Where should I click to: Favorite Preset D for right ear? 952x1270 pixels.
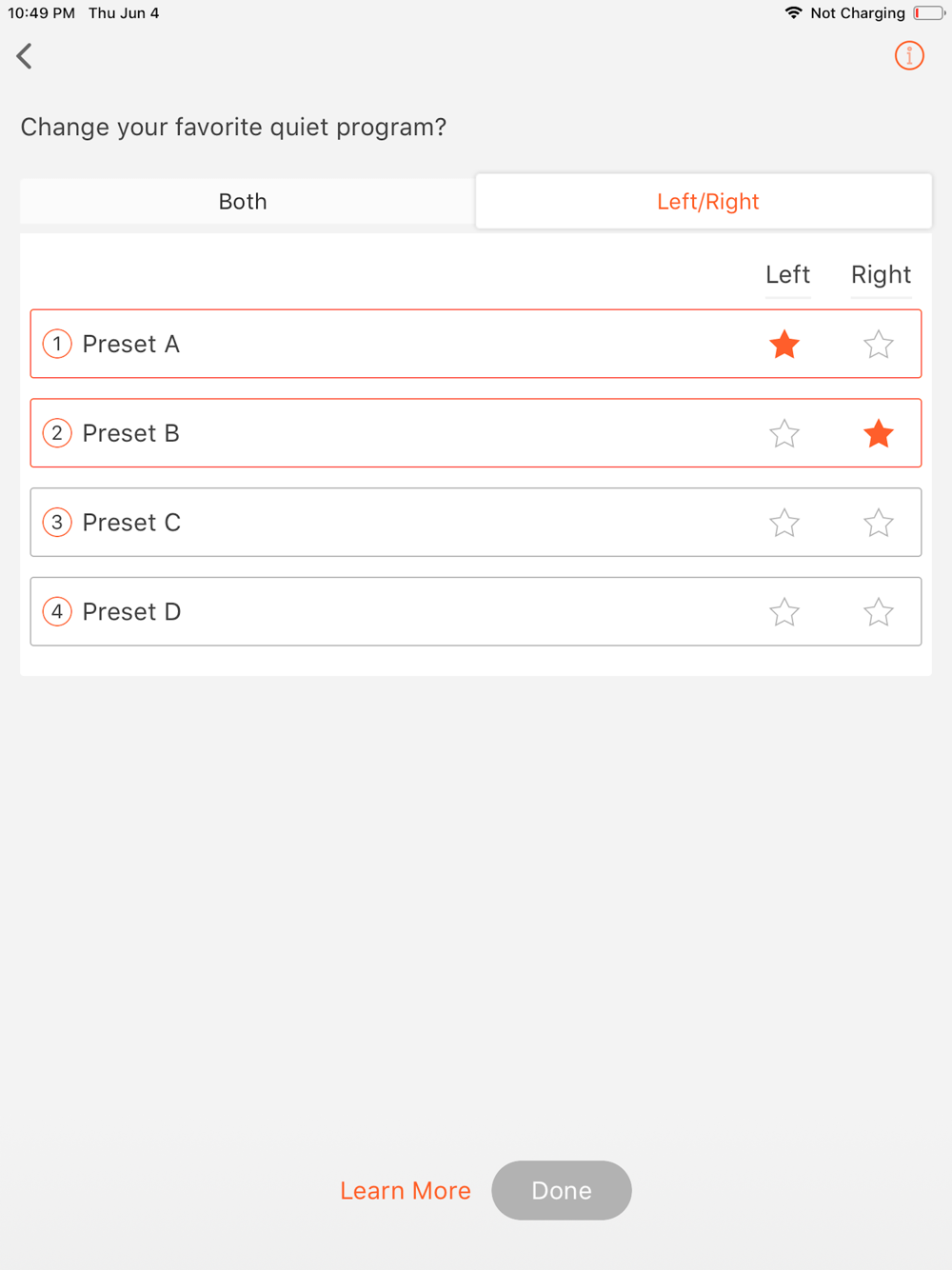(878, 611)
